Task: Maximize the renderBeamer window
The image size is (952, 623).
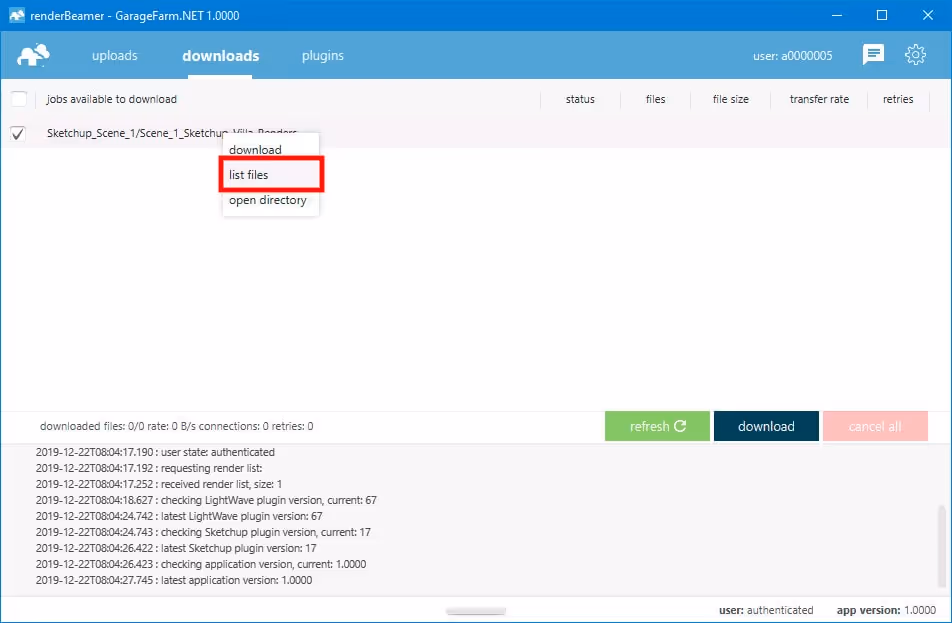Action: point(882,15)
